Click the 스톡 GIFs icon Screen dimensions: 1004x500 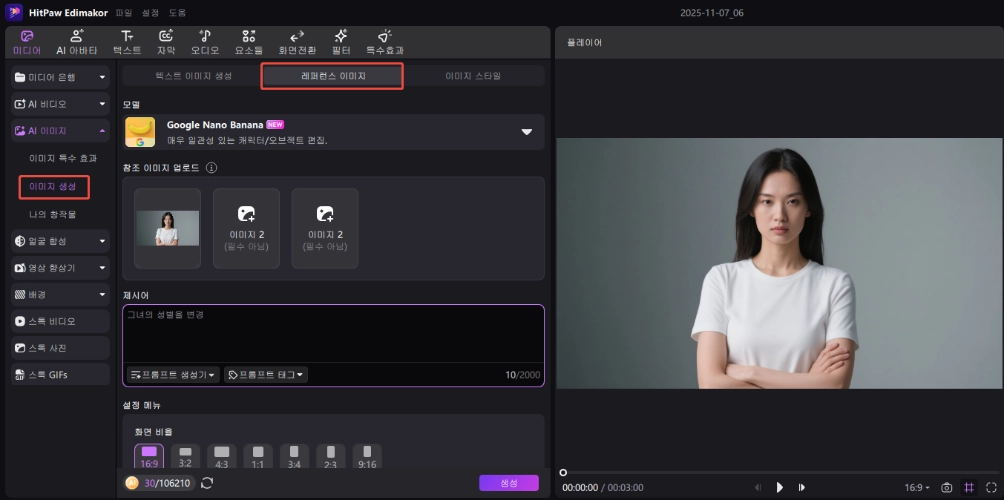pyautogui.click(x=20, y=375)
